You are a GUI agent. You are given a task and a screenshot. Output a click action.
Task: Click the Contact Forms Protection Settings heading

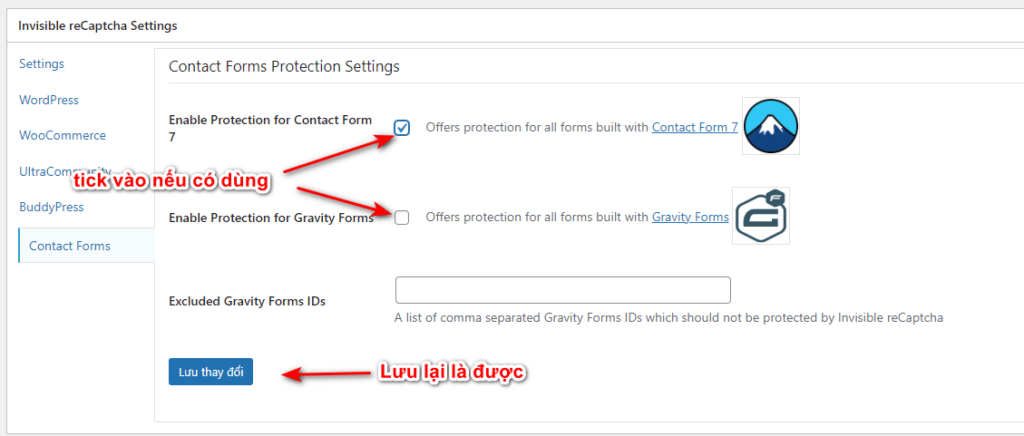pos(284,67)
